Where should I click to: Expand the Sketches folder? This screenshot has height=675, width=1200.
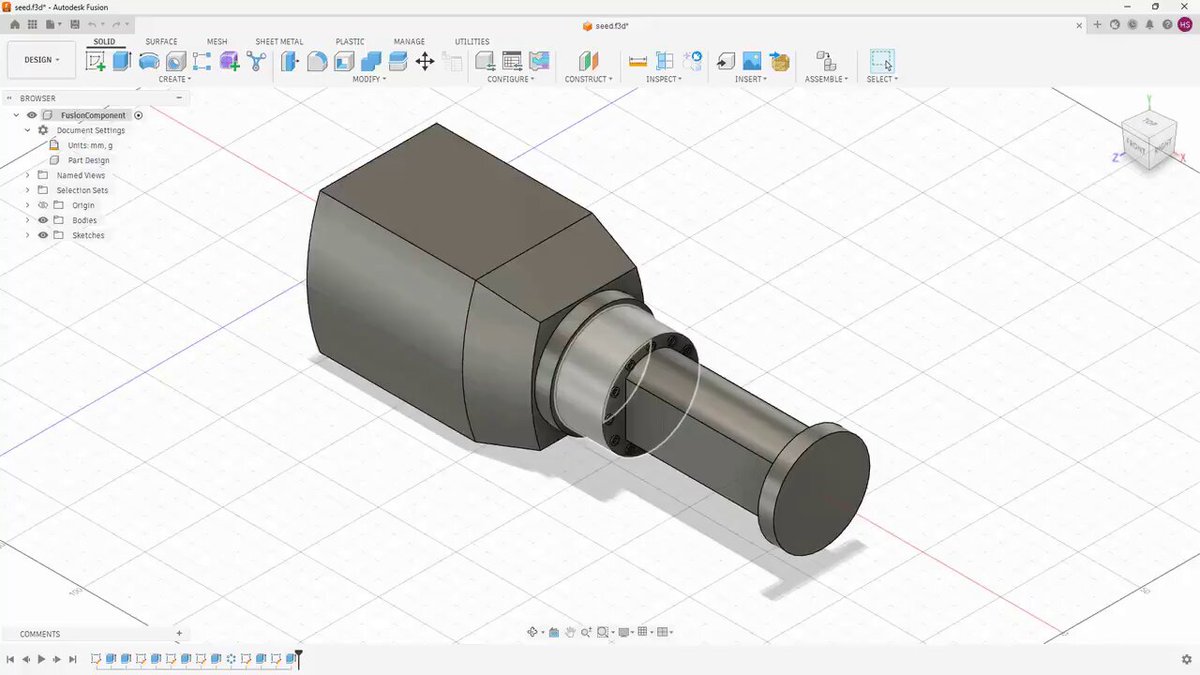pyautogui.click(x=28, y=235)
